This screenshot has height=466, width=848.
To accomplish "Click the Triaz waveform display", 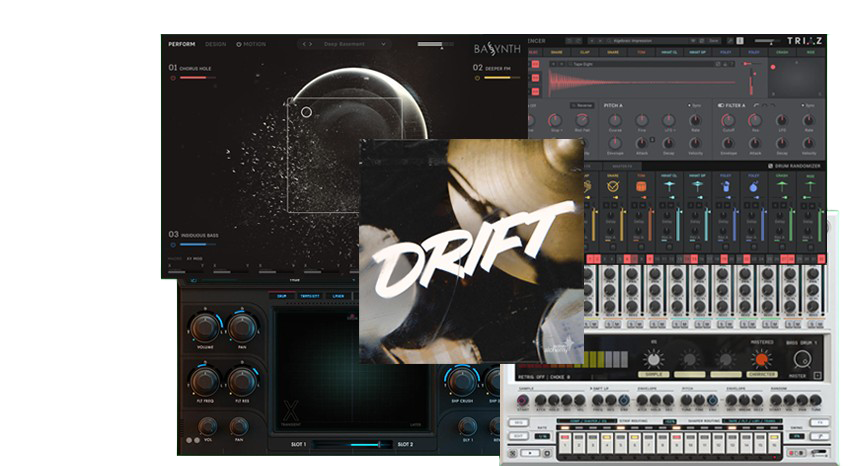I will (x=644, y=82).
